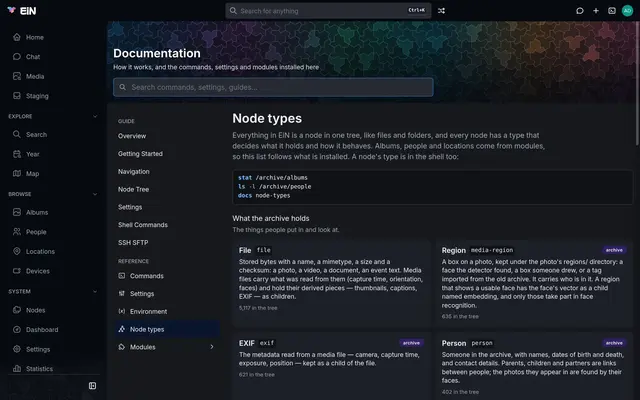640x400 pixels.
Task: Open the Settings gear icon in the left sidebar
Action: point(17,349)
